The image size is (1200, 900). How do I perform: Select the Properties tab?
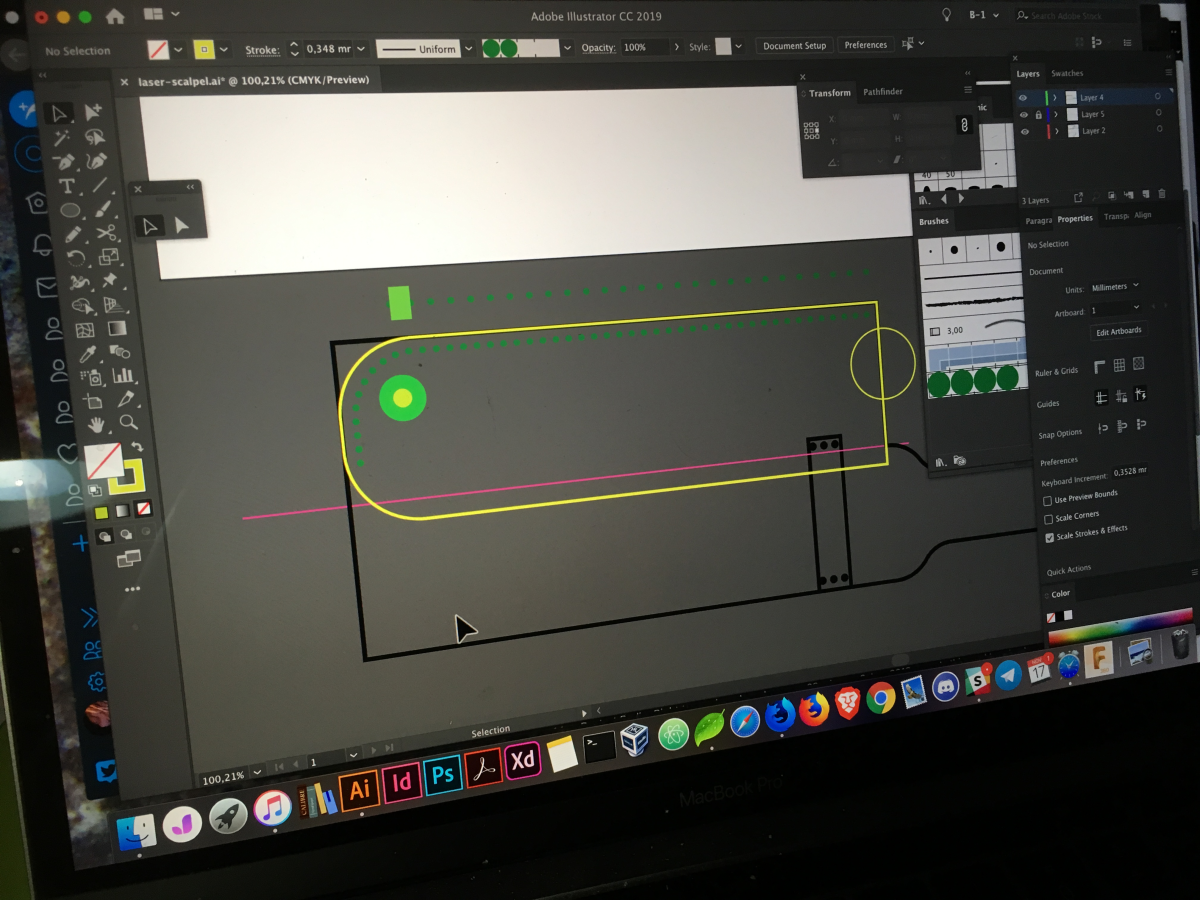[x=1075, y=218]
